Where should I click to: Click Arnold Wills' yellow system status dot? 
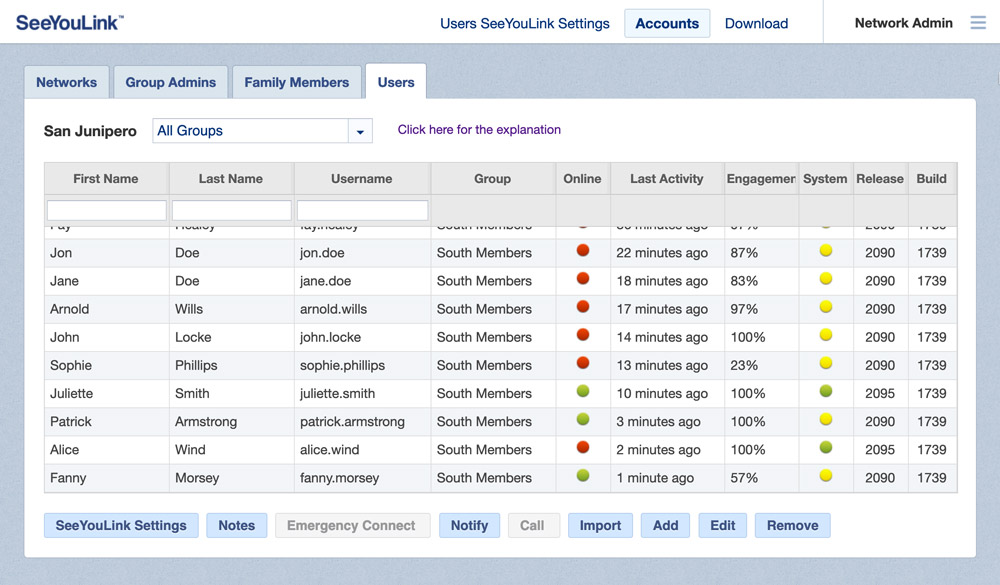[x=826, y=306]
